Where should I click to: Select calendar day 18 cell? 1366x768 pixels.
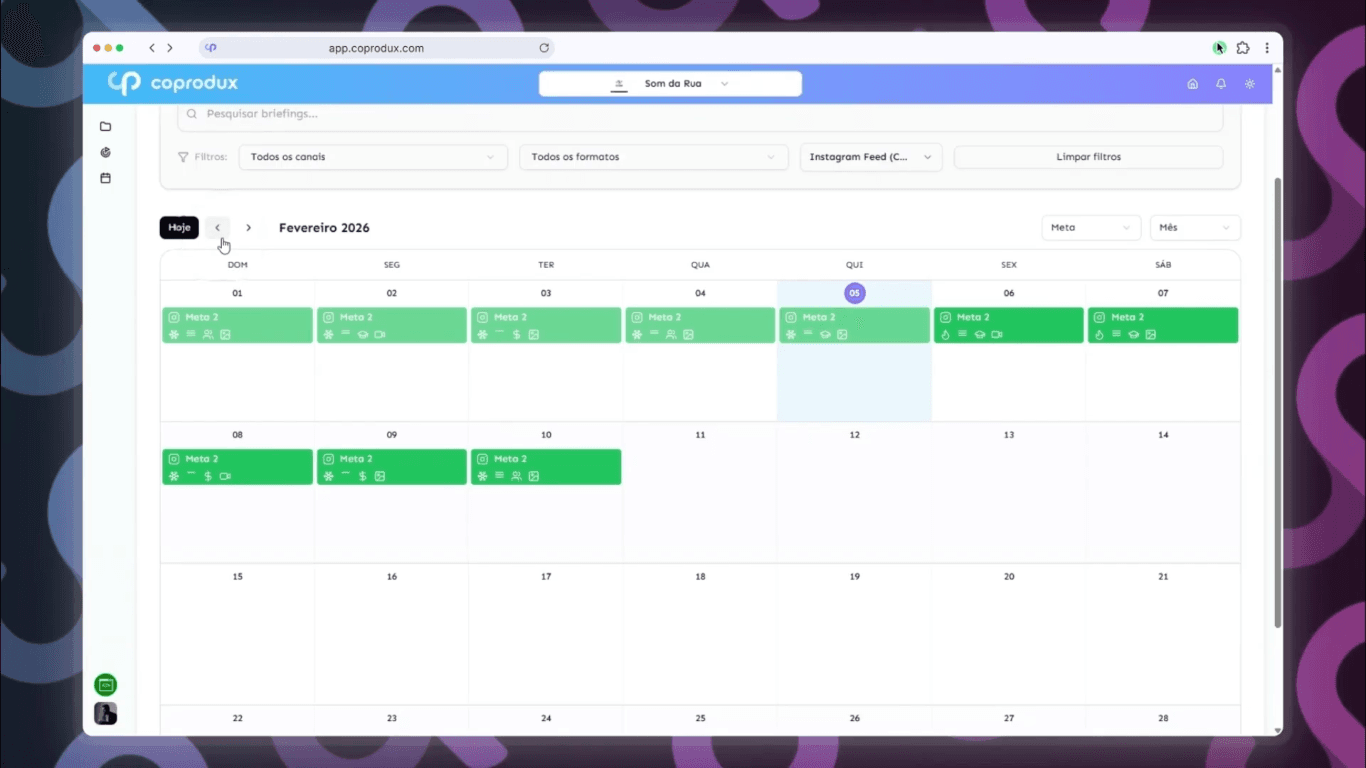(700, 634)
